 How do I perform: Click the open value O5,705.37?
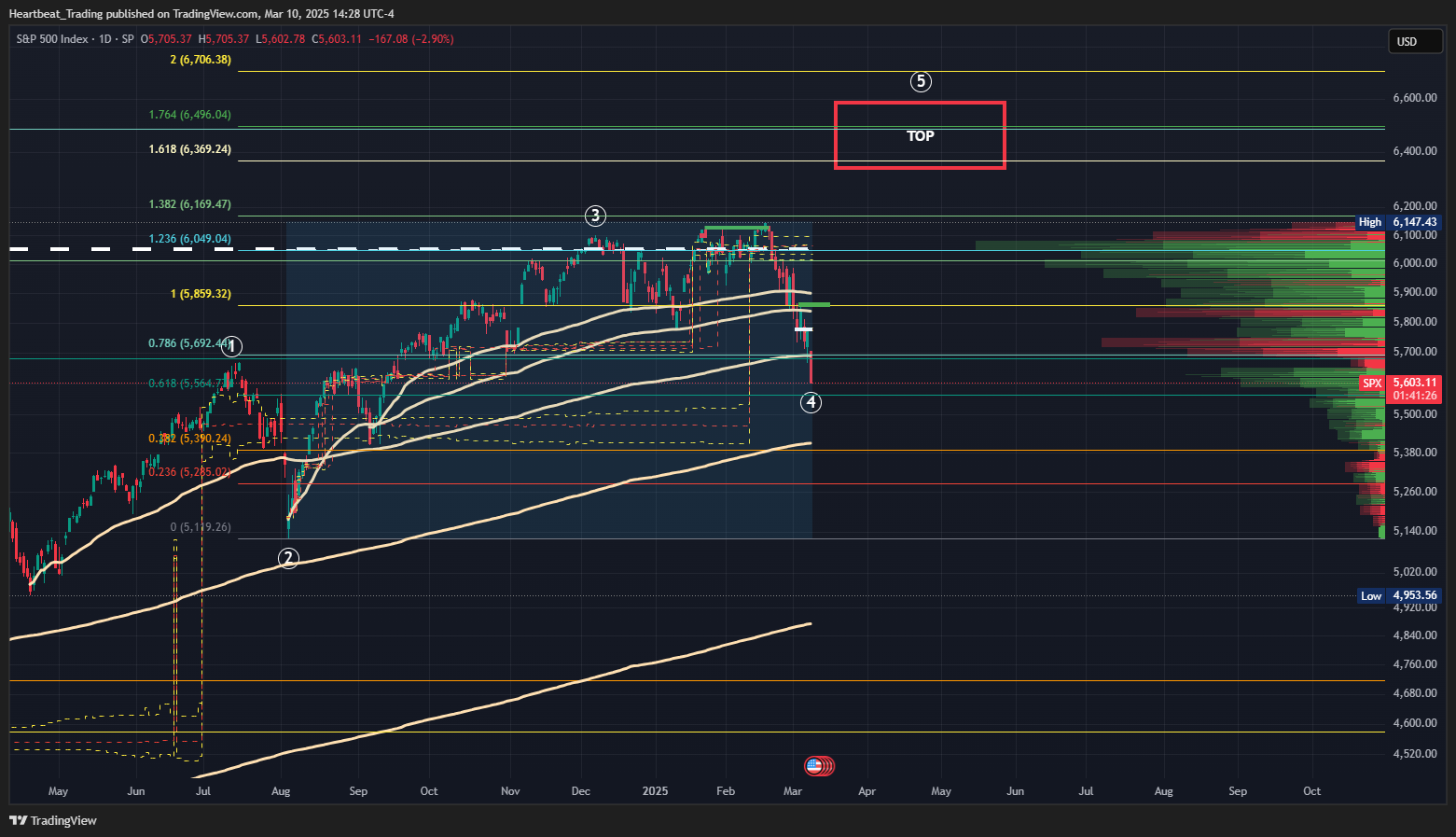(165, 39)
